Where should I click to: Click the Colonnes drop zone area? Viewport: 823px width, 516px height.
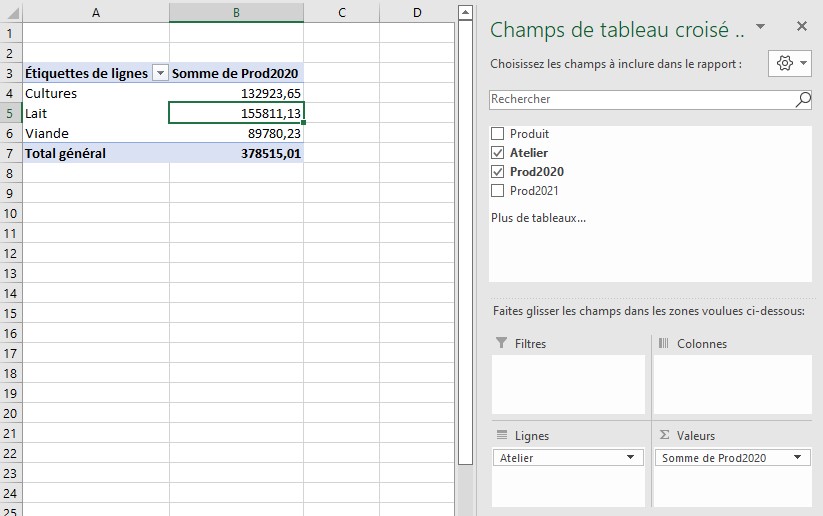pos(733,384)
